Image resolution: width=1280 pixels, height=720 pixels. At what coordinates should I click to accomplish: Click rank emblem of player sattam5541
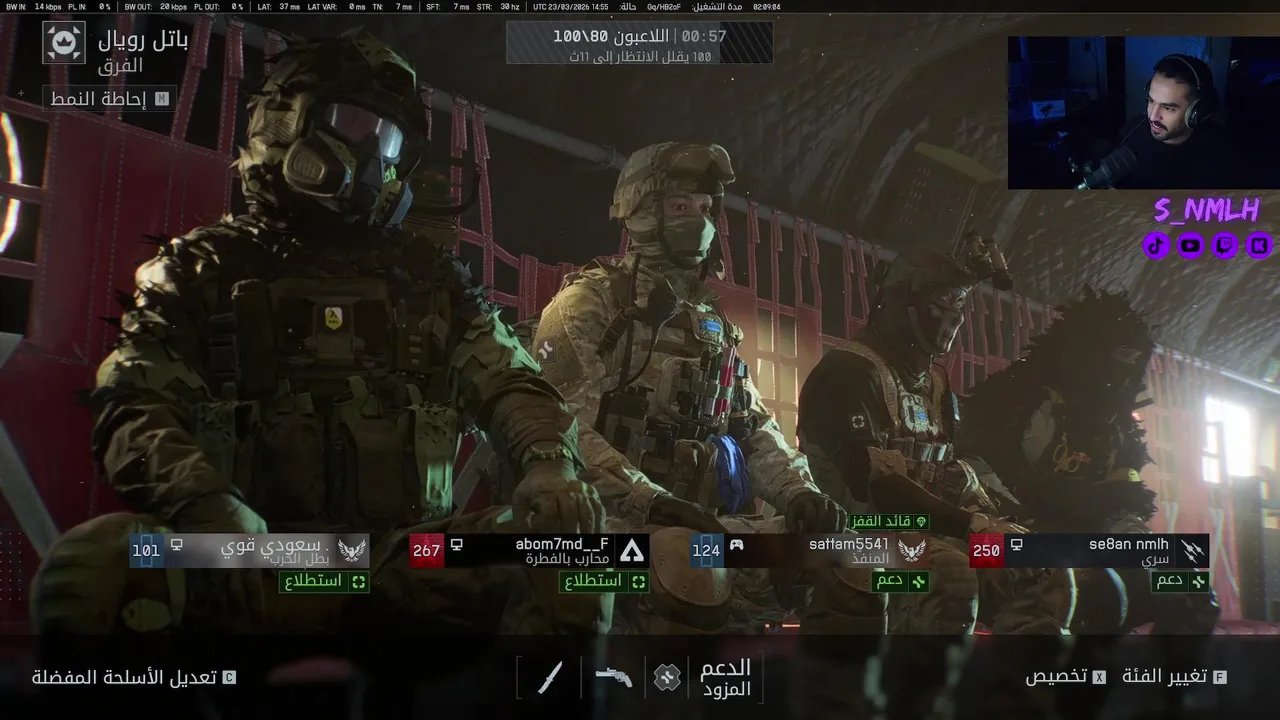[911, 550]
